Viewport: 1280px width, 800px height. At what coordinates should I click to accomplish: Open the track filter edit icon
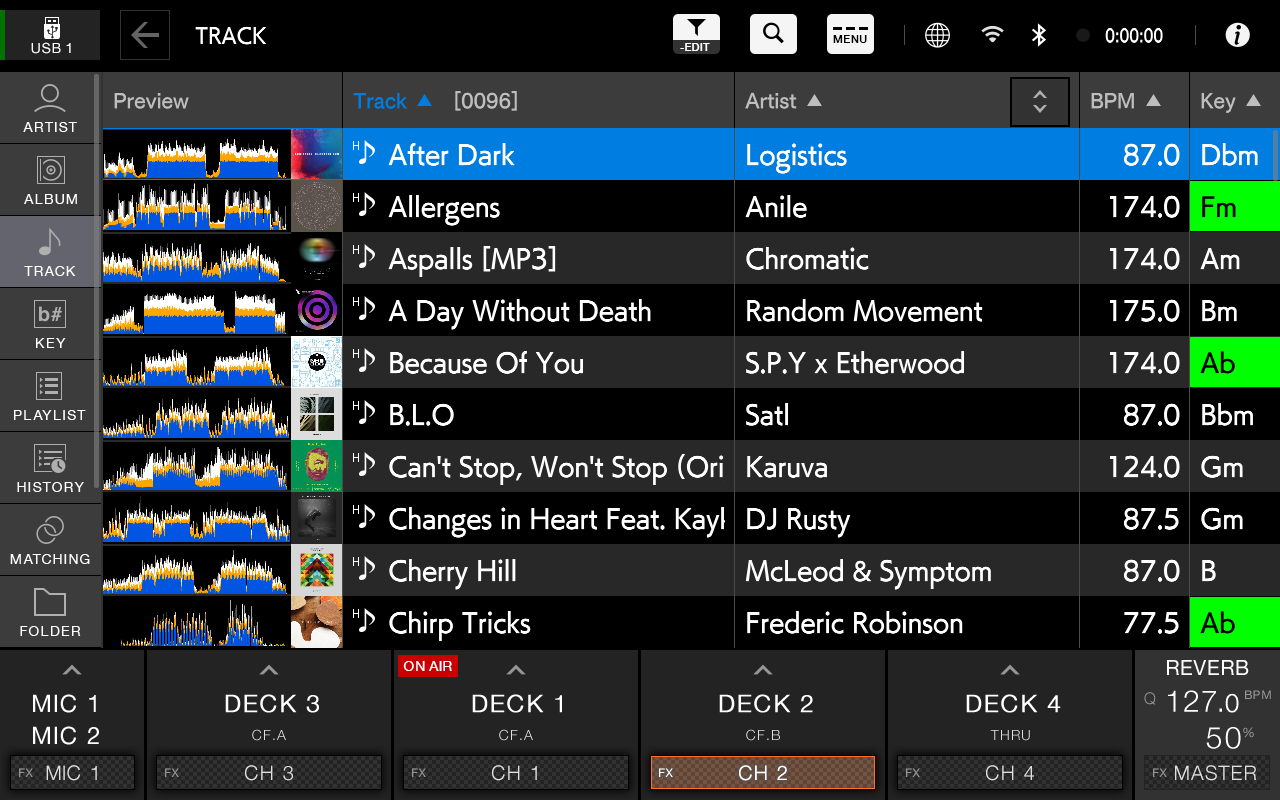[x=696, y=34]
